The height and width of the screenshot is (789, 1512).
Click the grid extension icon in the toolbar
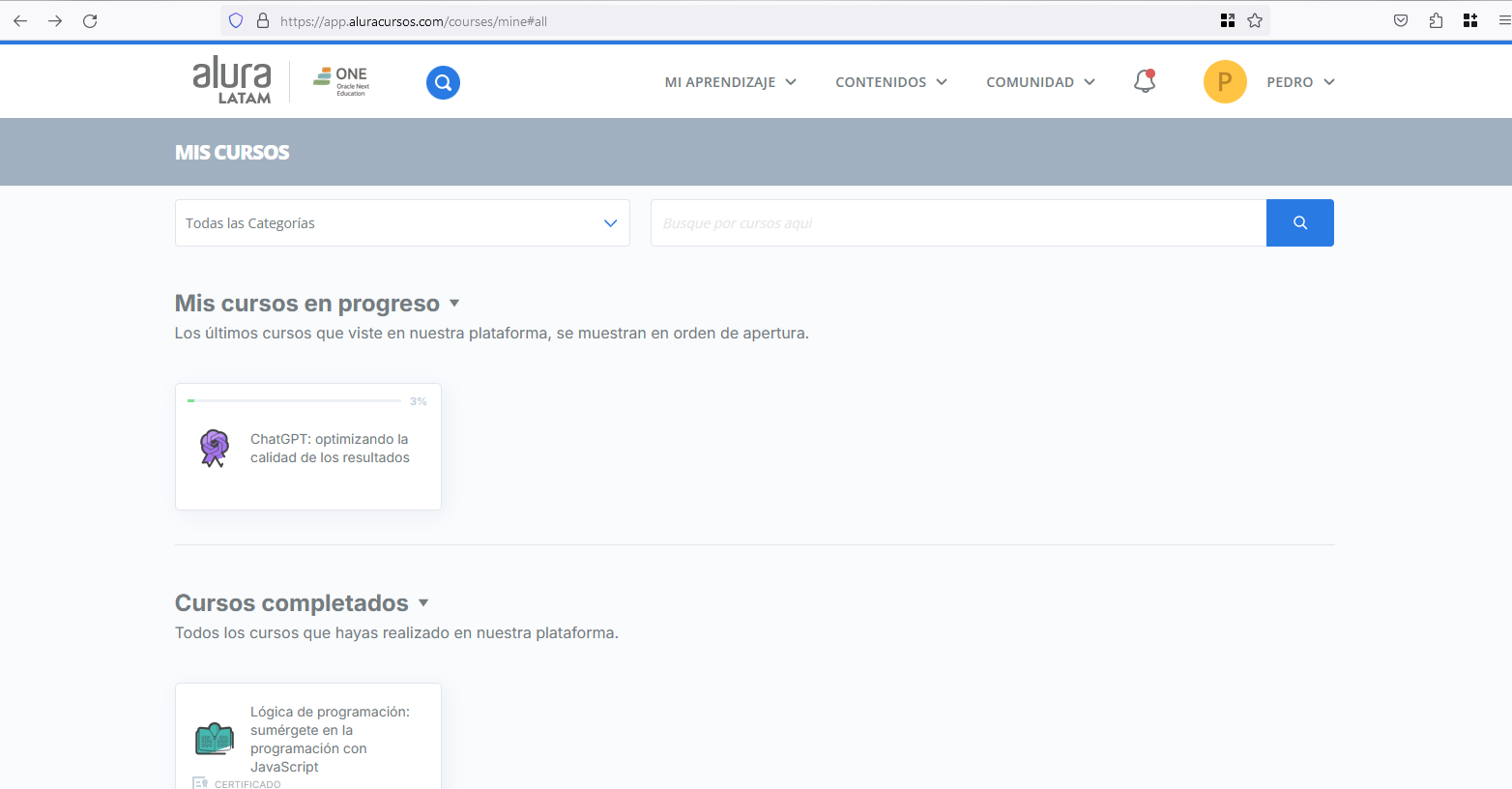click(x=1470, y=20)
